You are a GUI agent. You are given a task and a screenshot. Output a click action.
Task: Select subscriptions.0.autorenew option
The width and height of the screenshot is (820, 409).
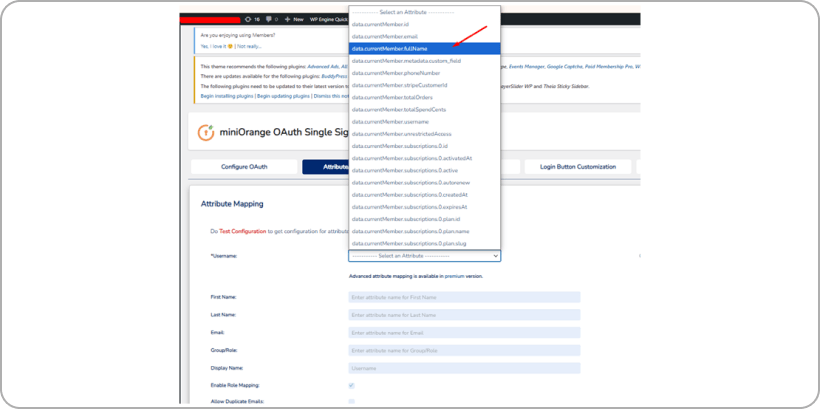point(425,183)
